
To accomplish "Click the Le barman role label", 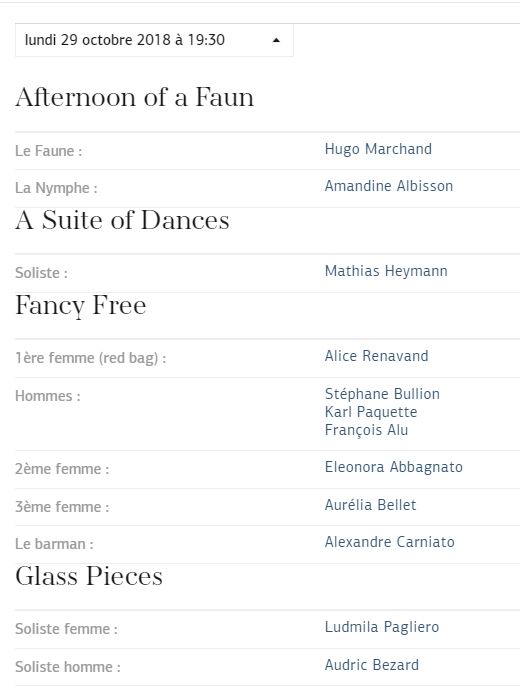I will tap(54, 544).
